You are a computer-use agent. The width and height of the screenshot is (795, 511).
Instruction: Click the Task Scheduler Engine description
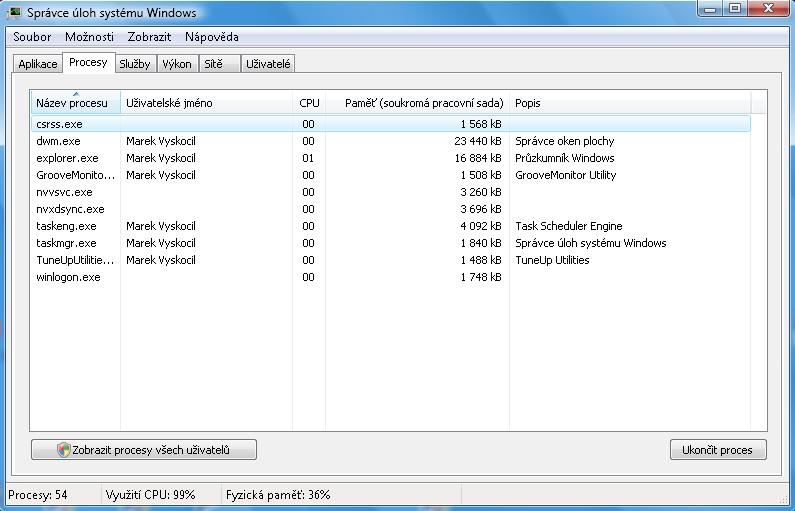568,226
